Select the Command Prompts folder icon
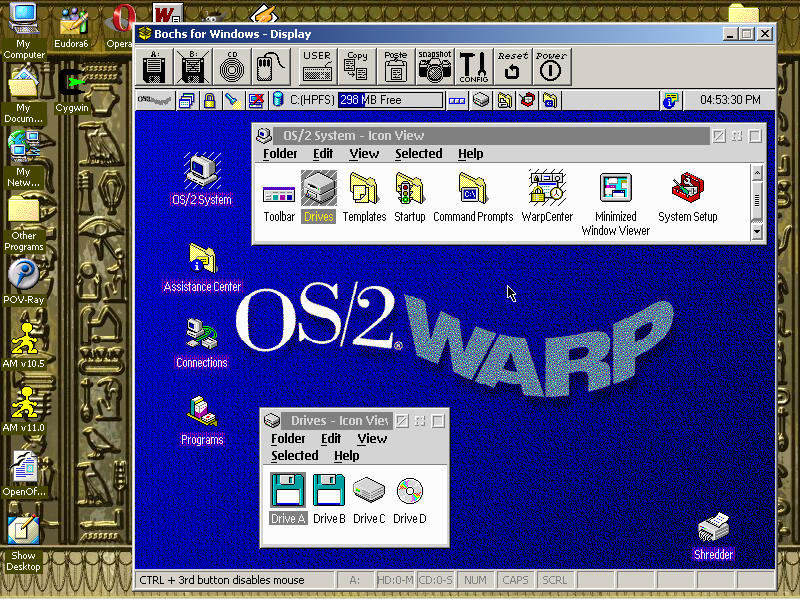800x600 pixels. click(x=473, y=197)
